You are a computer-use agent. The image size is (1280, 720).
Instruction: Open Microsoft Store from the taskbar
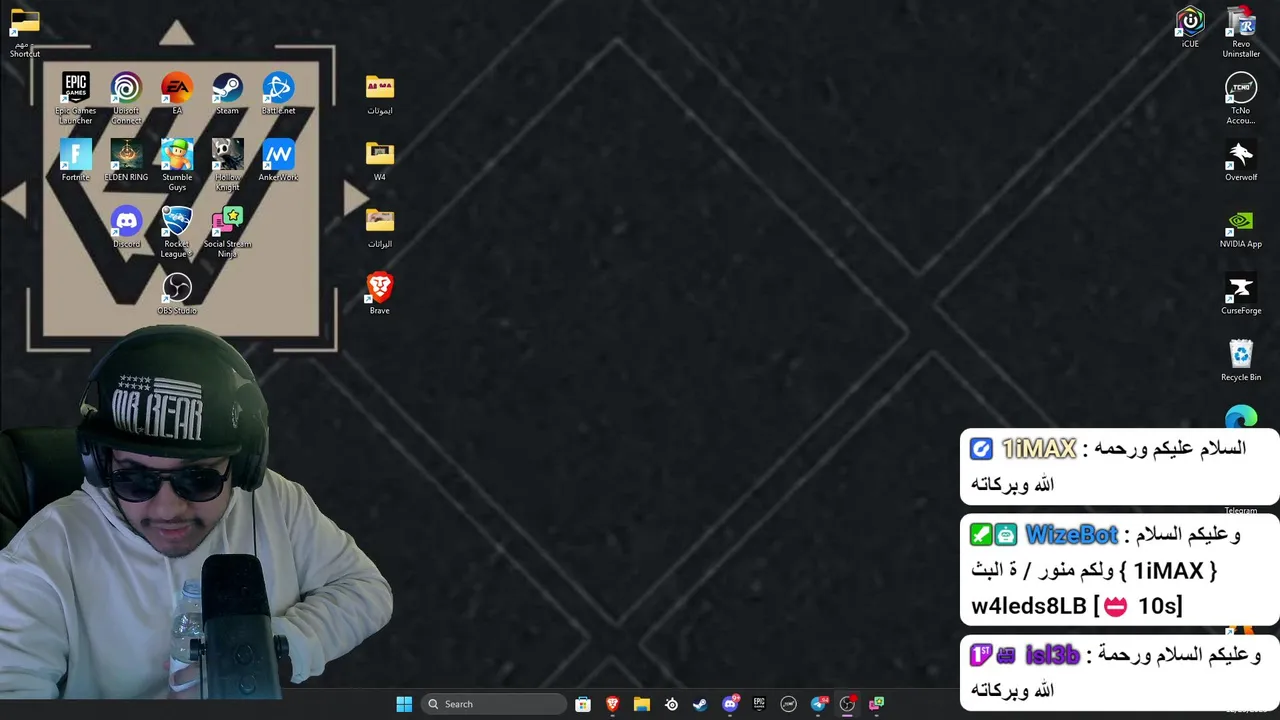(583, 704)
